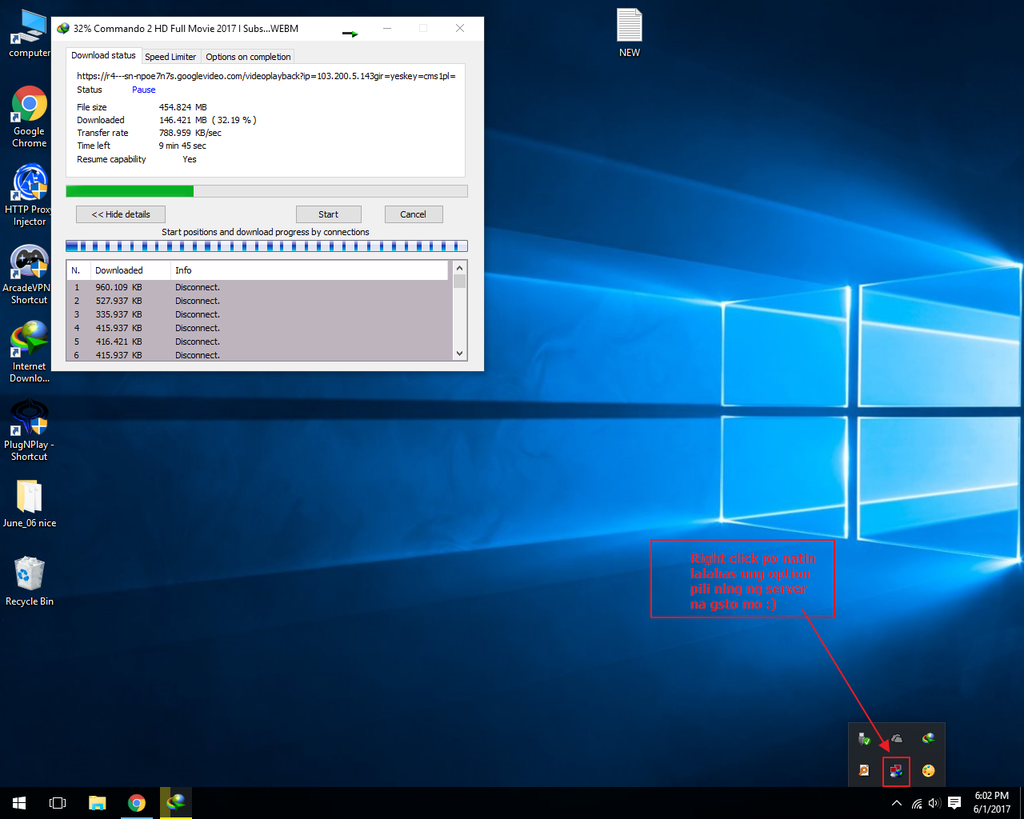The height and width of the screenshot is (819, 1024).
Task: Click the IDM taskbar button
Action: click(176, 803)
